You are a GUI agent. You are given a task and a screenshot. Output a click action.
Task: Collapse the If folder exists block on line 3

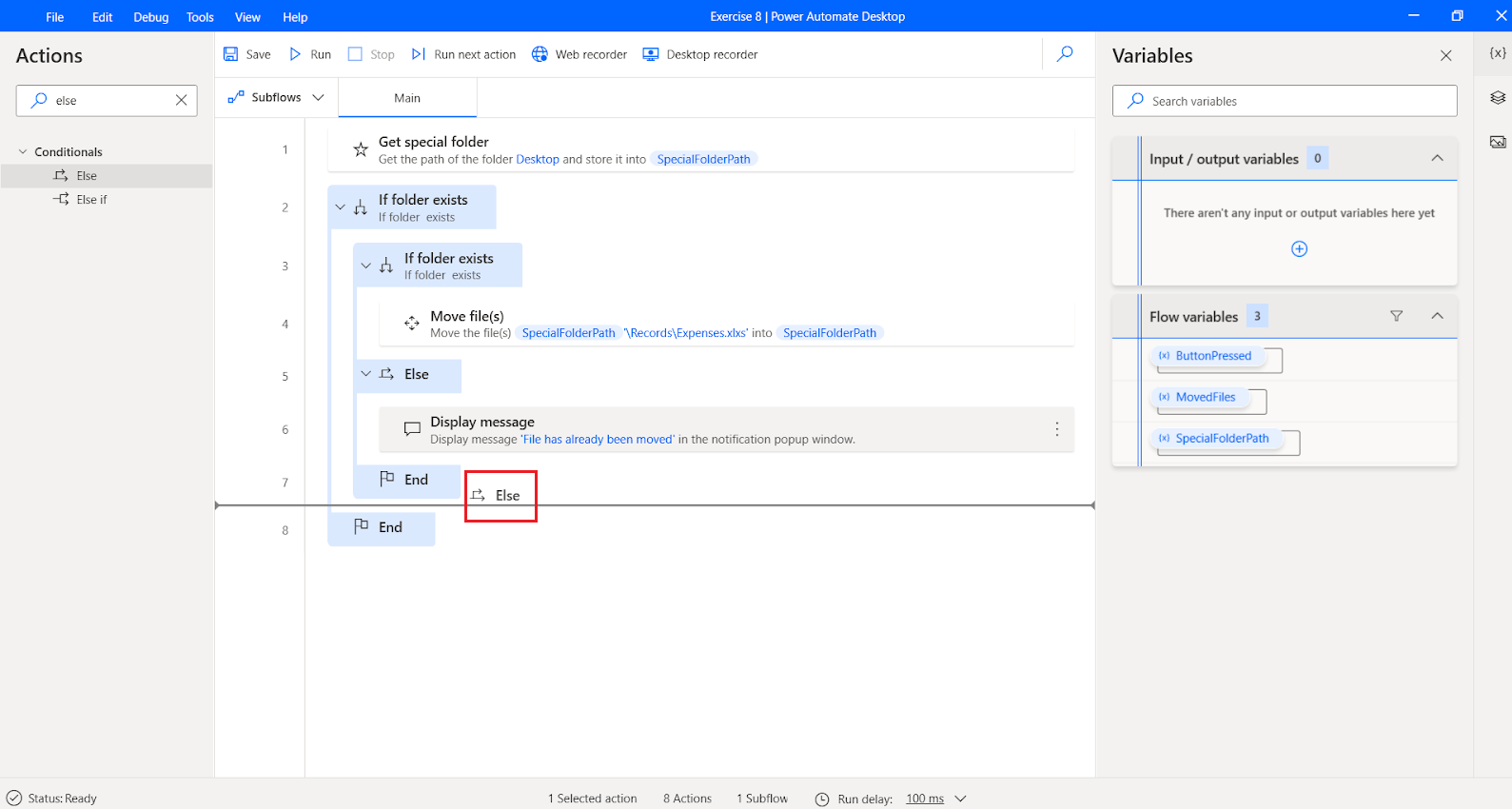365,266
